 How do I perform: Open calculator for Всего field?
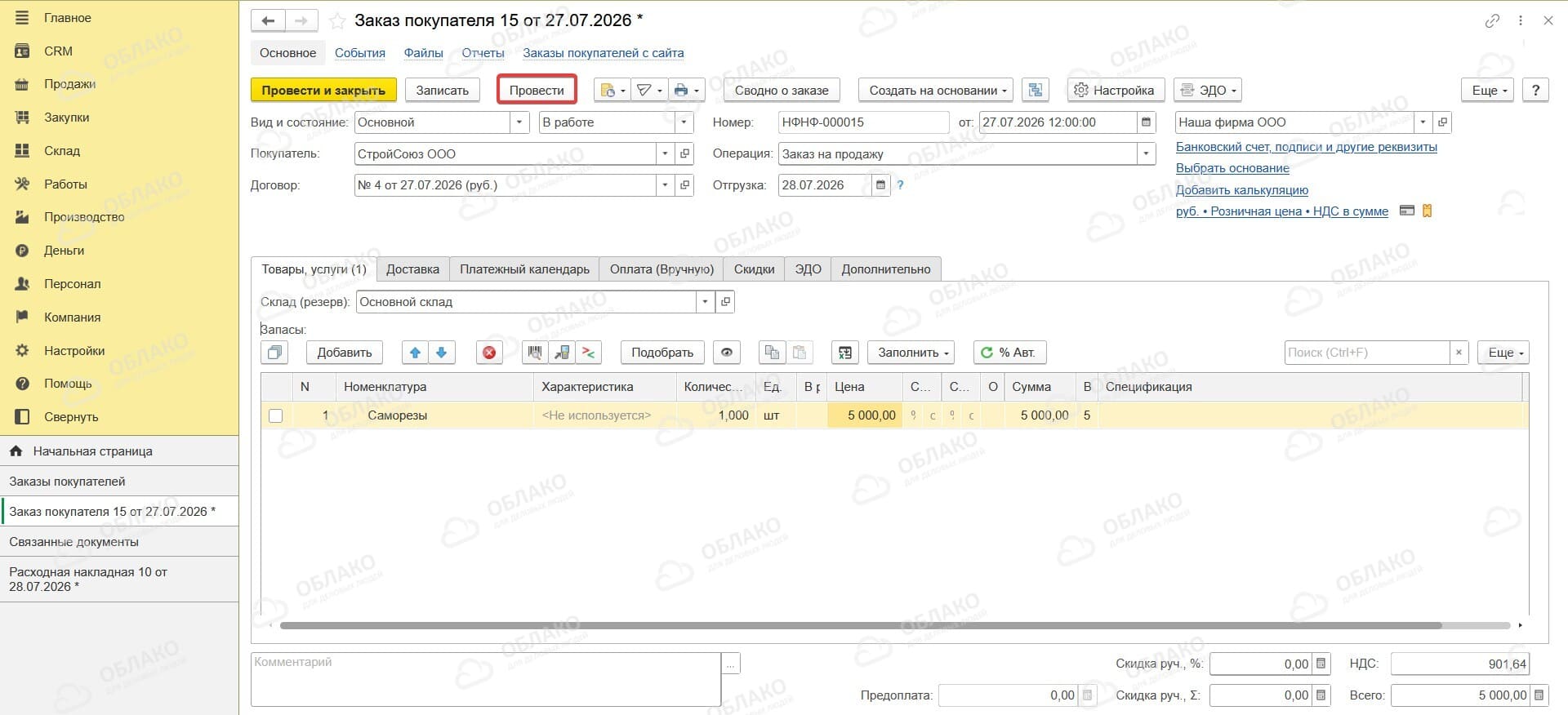pos(1539,695)
